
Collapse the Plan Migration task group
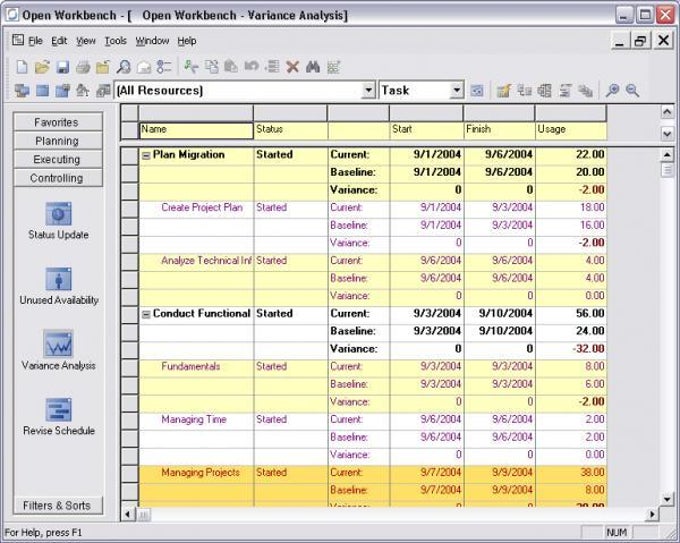(x=146, y=155)
